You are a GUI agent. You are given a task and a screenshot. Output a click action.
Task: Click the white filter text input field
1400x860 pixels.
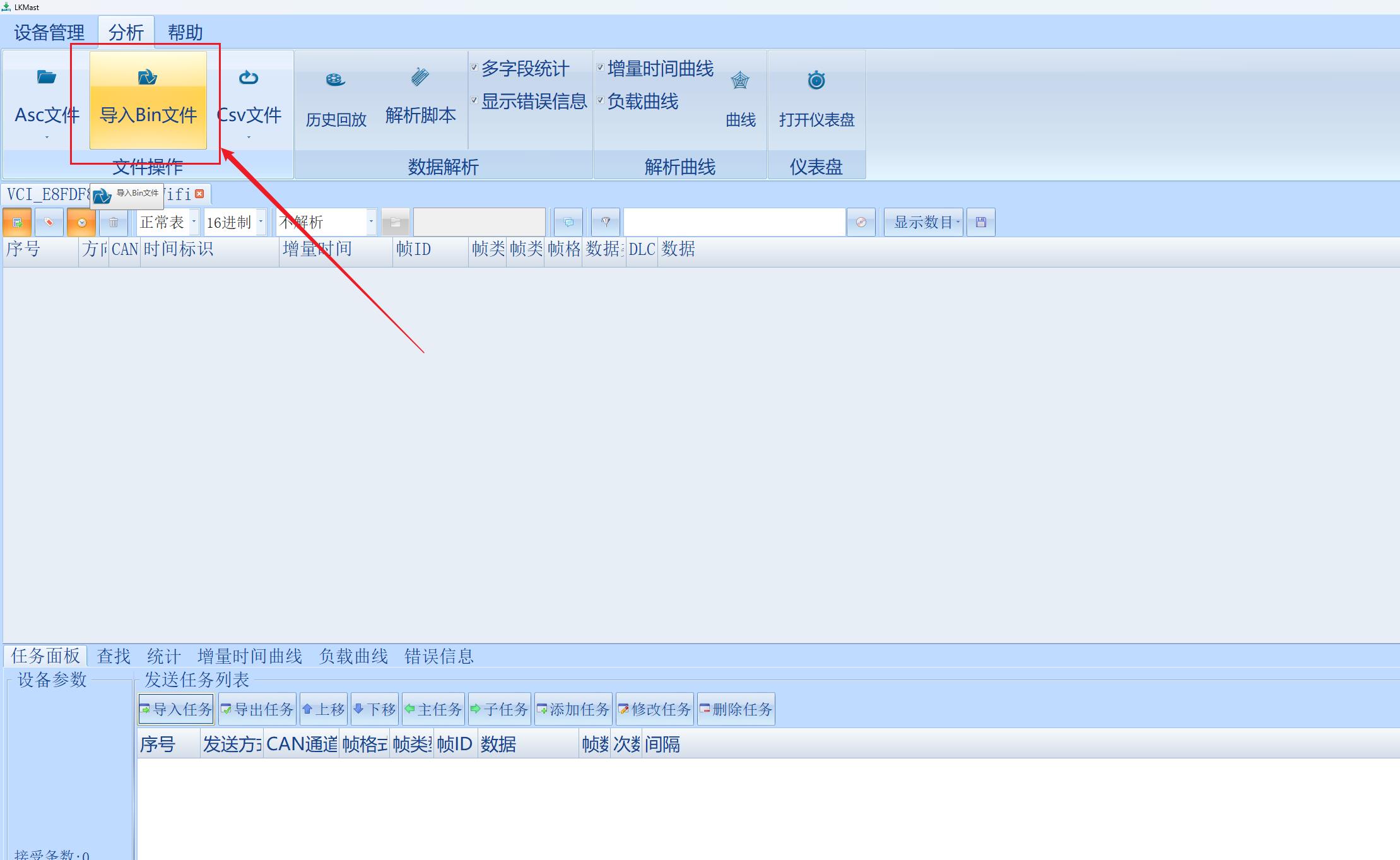point(734,222)
